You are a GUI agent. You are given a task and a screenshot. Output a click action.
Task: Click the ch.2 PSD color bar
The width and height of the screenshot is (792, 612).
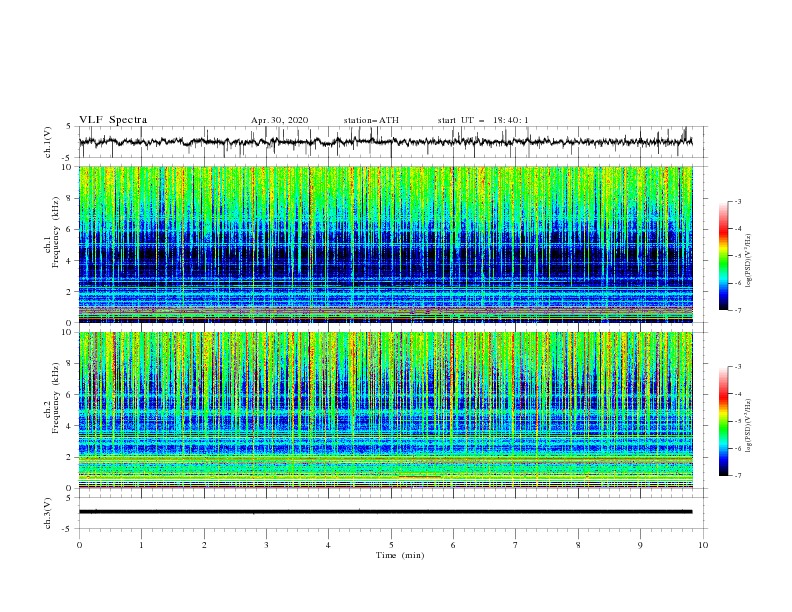[723, 421]
